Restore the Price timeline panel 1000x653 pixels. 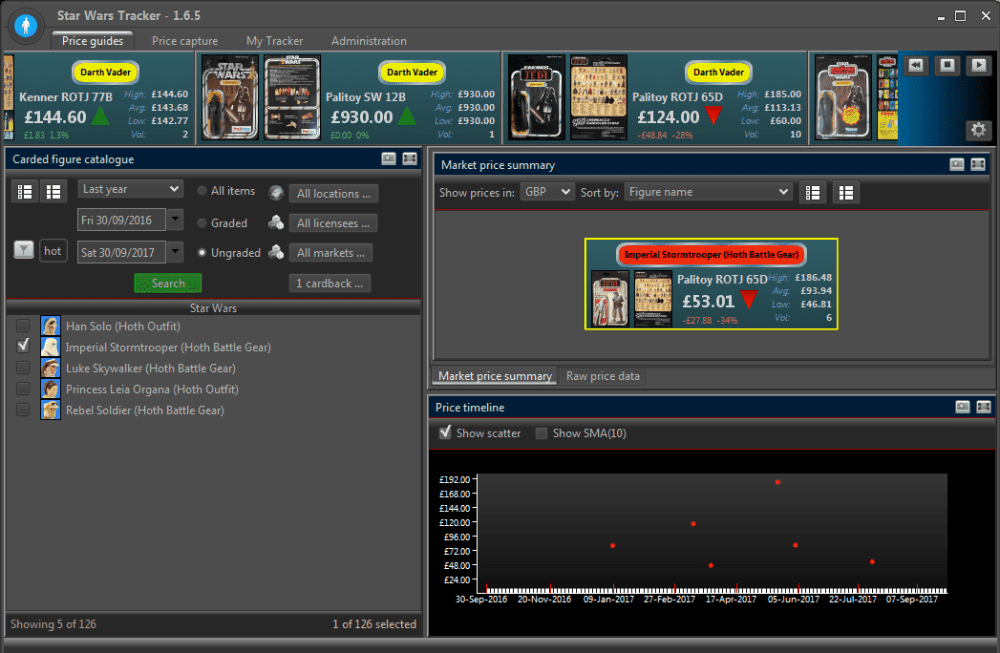[x=962, y=407]
